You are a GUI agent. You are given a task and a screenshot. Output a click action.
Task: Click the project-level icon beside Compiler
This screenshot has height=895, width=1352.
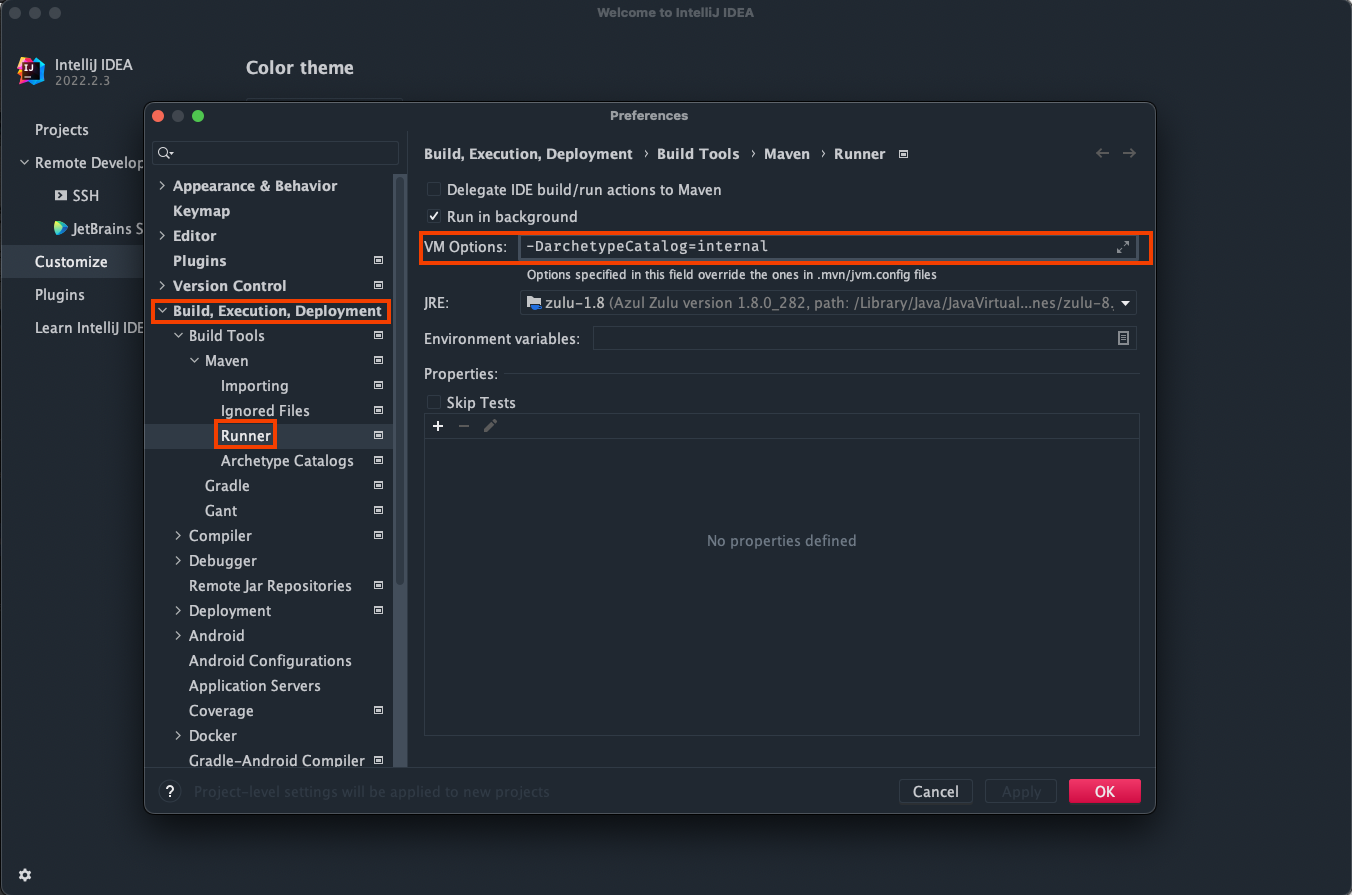[x=378, y=536]
